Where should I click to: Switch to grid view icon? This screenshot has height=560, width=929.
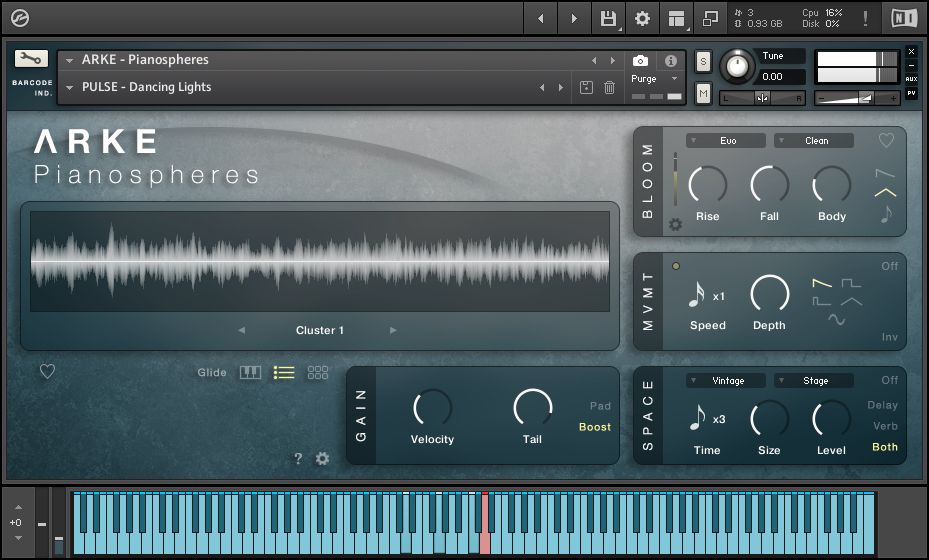318,372
